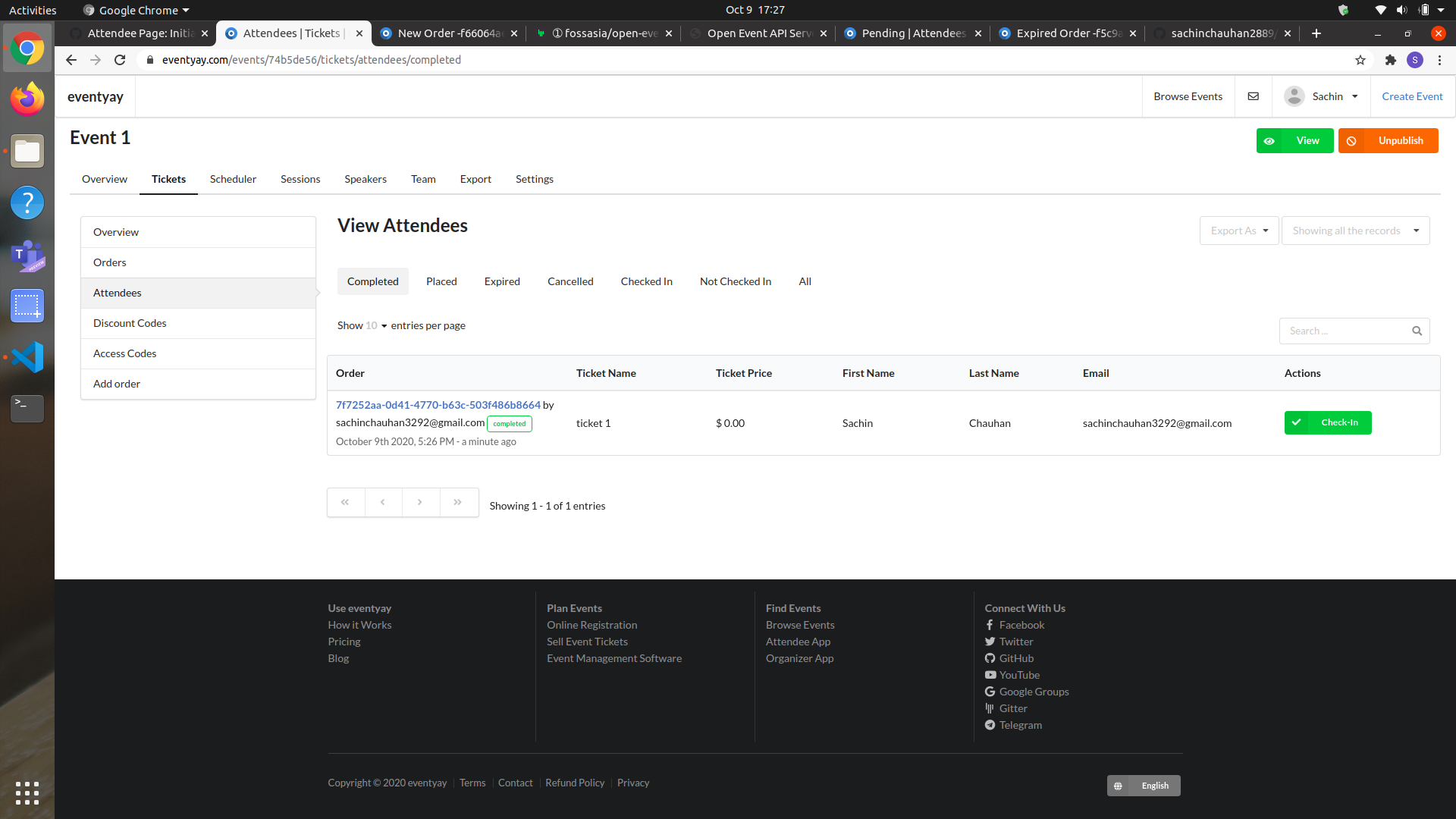Check in attendee Sachin Chauhan
The image size is (1456, 819).
(1328, 422)
